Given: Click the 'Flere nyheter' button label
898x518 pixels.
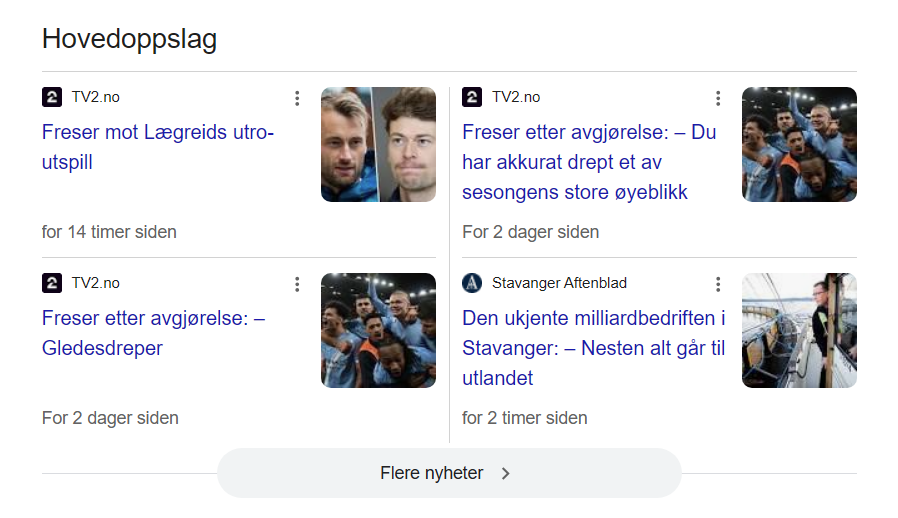Looking at the screenshot, I should click(432, 473).
